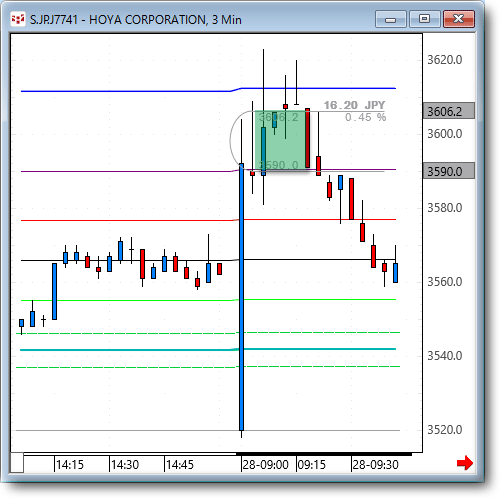502x500 pixels.
Task: Click the horizontal scrollbar below the chart
Action: 217,454
